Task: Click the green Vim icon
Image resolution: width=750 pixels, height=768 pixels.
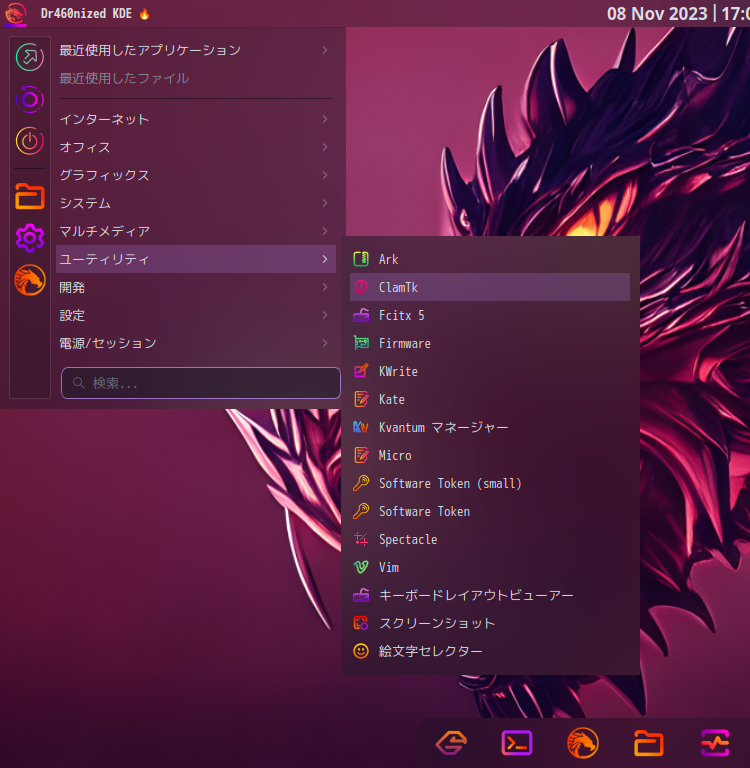Action: click(x=361, y=567)
